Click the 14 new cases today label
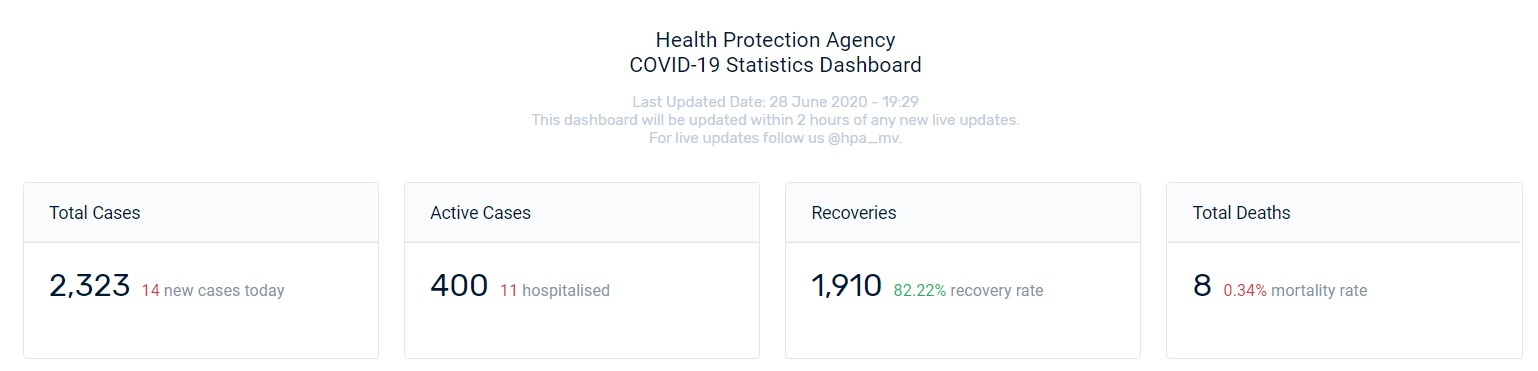This screenshot has height=371, width=1538. pos(213,291)
